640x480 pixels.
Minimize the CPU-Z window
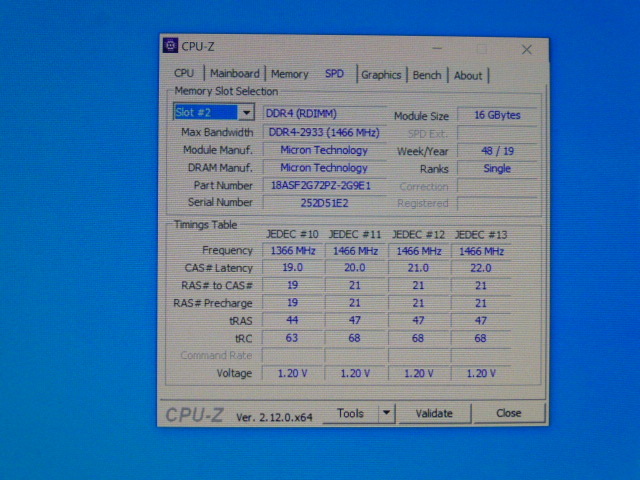(x=437, y=49)
